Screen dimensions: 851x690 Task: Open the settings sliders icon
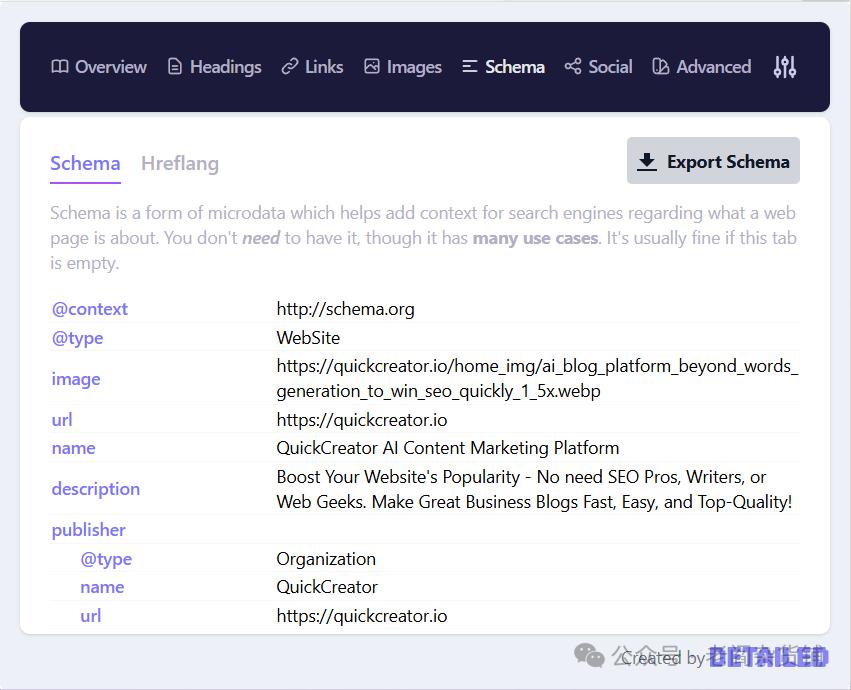785,67
